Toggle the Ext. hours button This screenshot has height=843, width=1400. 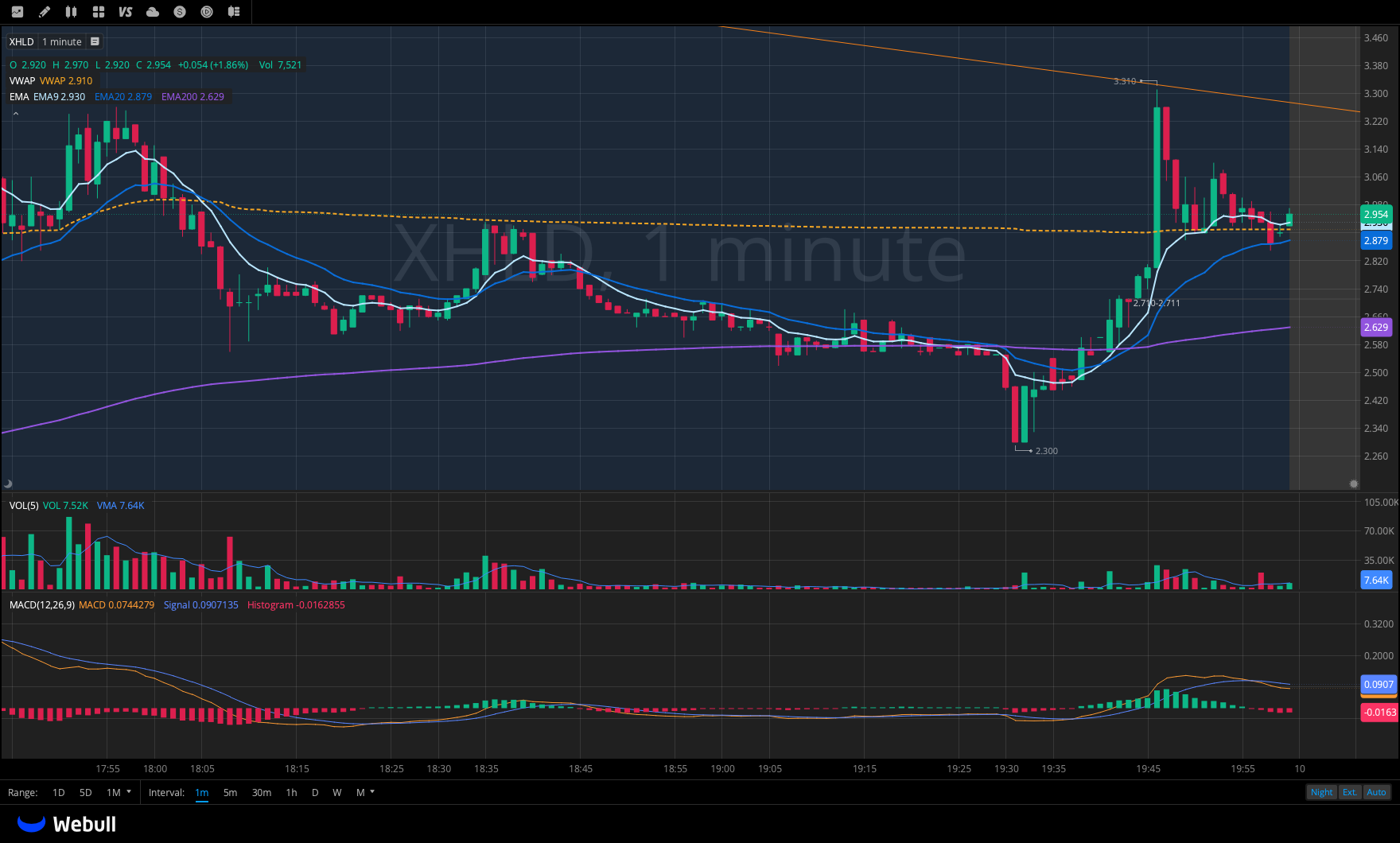1349,792
